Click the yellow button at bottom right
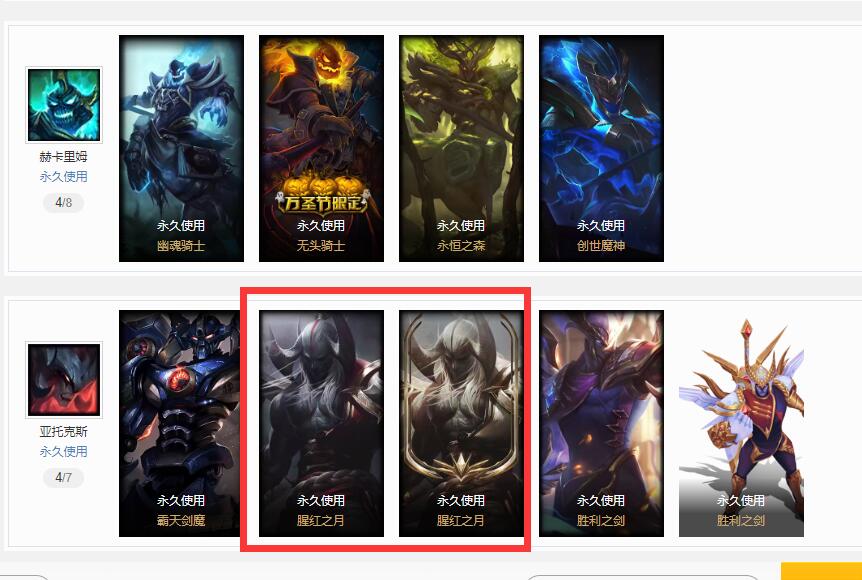 [821, 571]
